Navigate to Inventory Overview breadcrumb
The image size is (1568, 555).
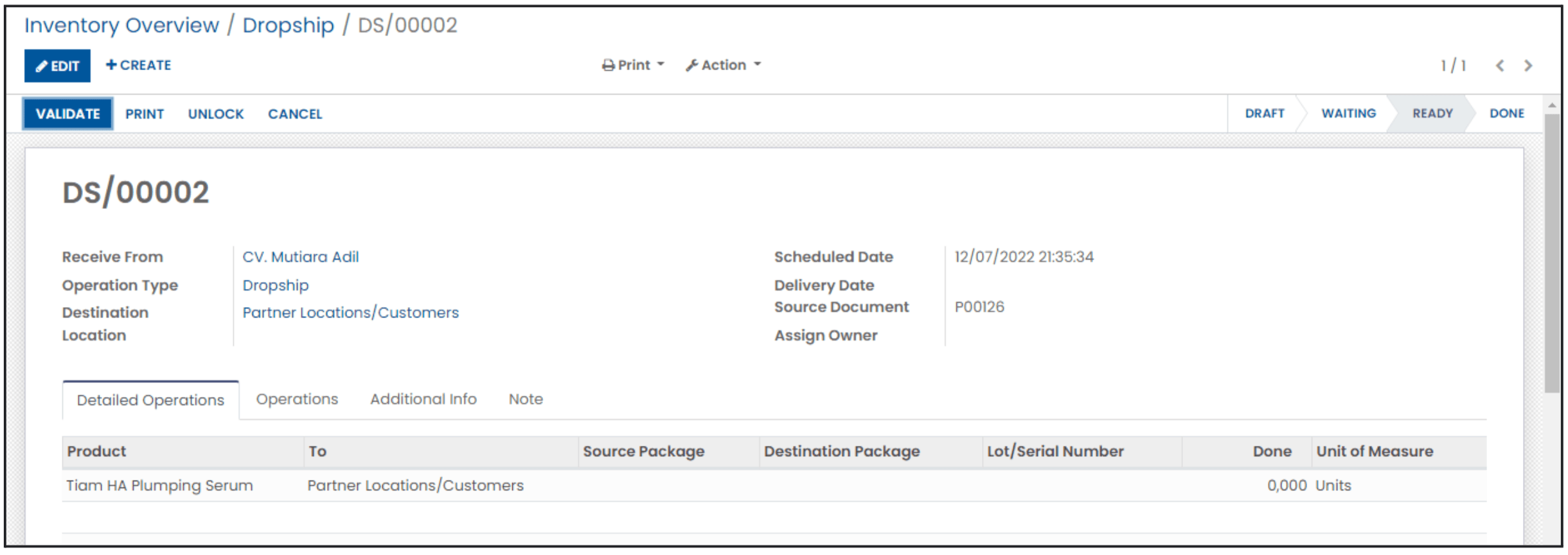(x=122, y=25)
